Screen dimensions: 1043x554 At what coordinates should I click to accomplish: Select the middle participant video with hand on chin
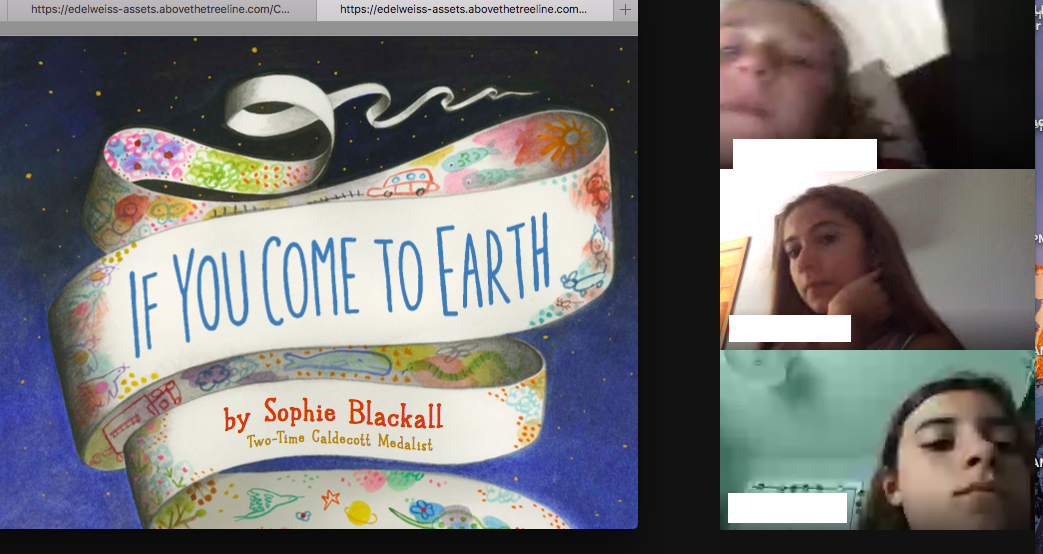[x=877, y=259]
